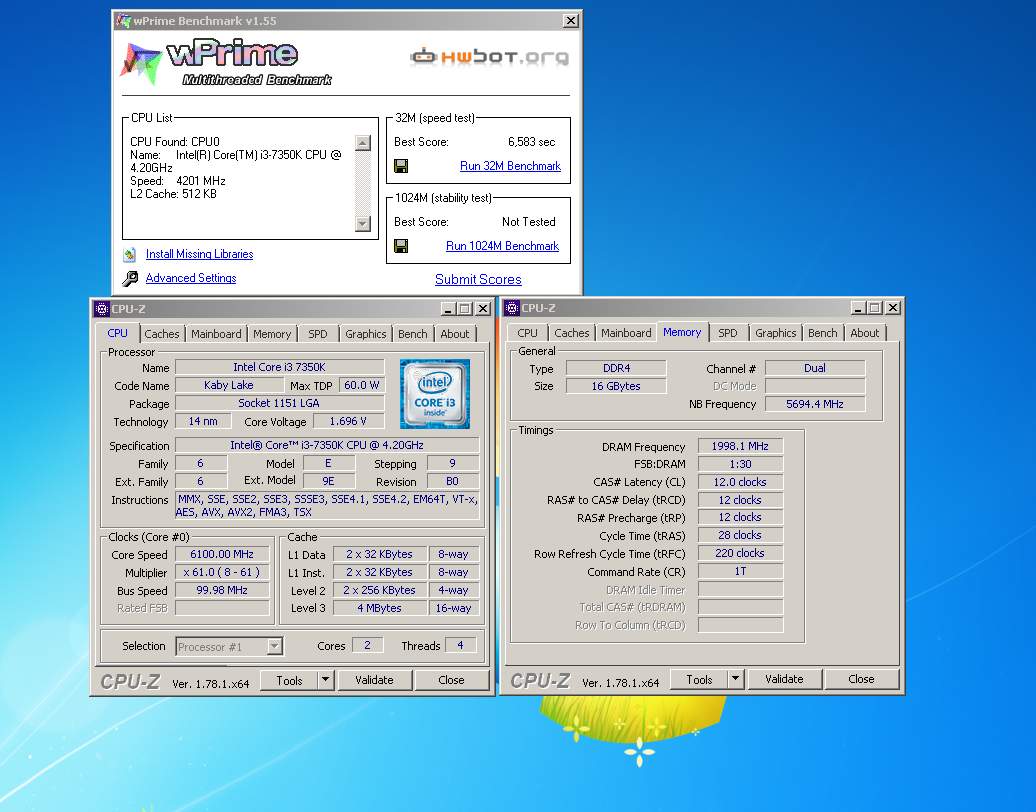Click Tools button in right CPU-Z window
Viewport: 1036px width, 812px height.
click(x=699, y=679)
